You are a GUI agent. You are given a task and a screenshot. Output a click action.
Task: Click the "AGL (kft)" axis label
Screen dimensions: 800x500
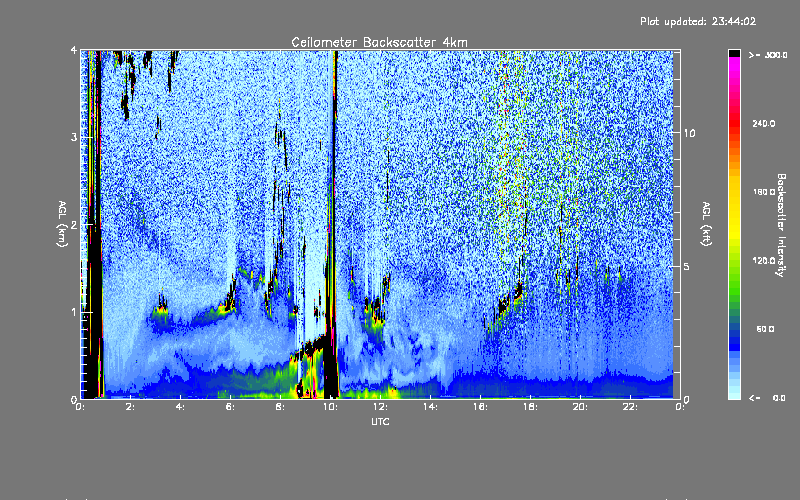tap(706, 223)
